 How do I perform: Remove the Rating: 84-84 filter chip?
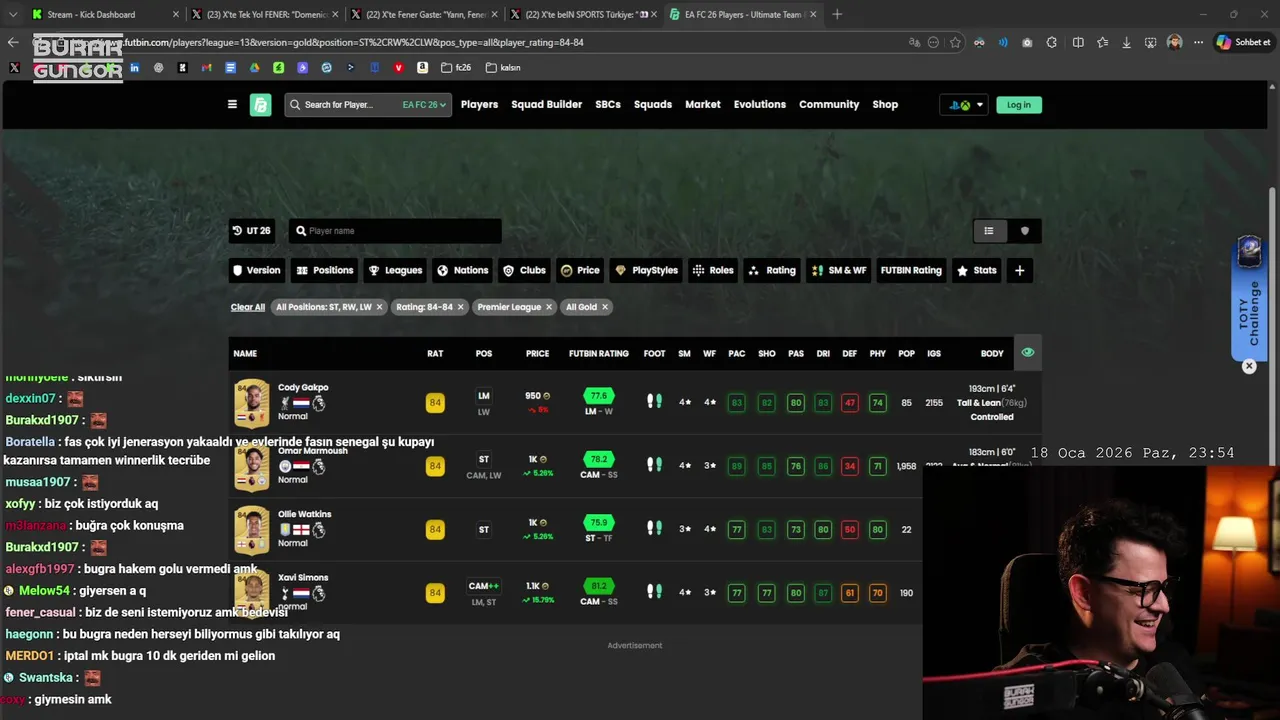[x=460, y=307]
